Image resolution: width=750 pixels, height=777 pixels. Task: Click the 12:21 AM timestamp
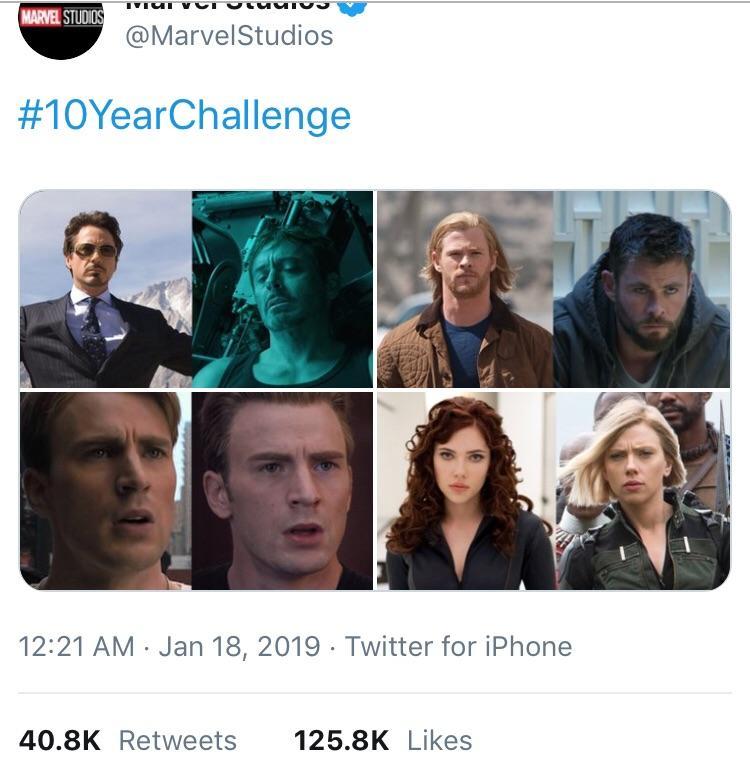pyautogui.click(x=77, y=646)
